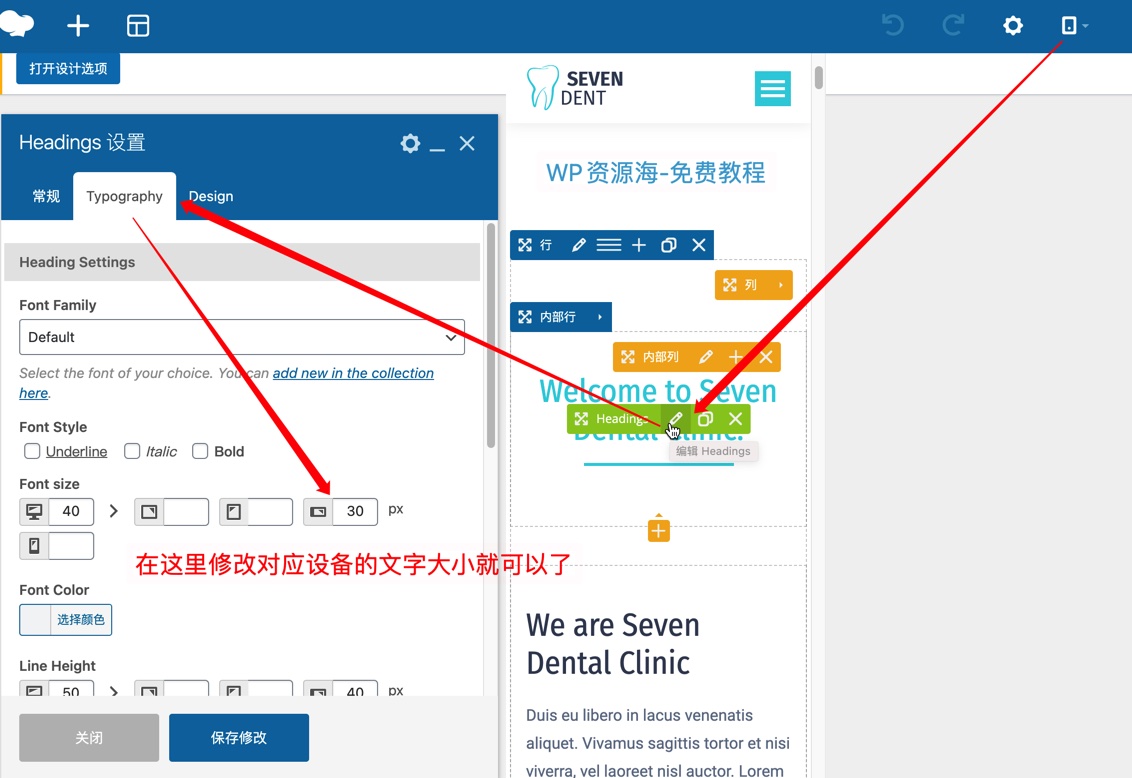Add new element with plus icon in top bar
Screen dimensions: 1132x778
pyautogui.click(x=78, y=25)
